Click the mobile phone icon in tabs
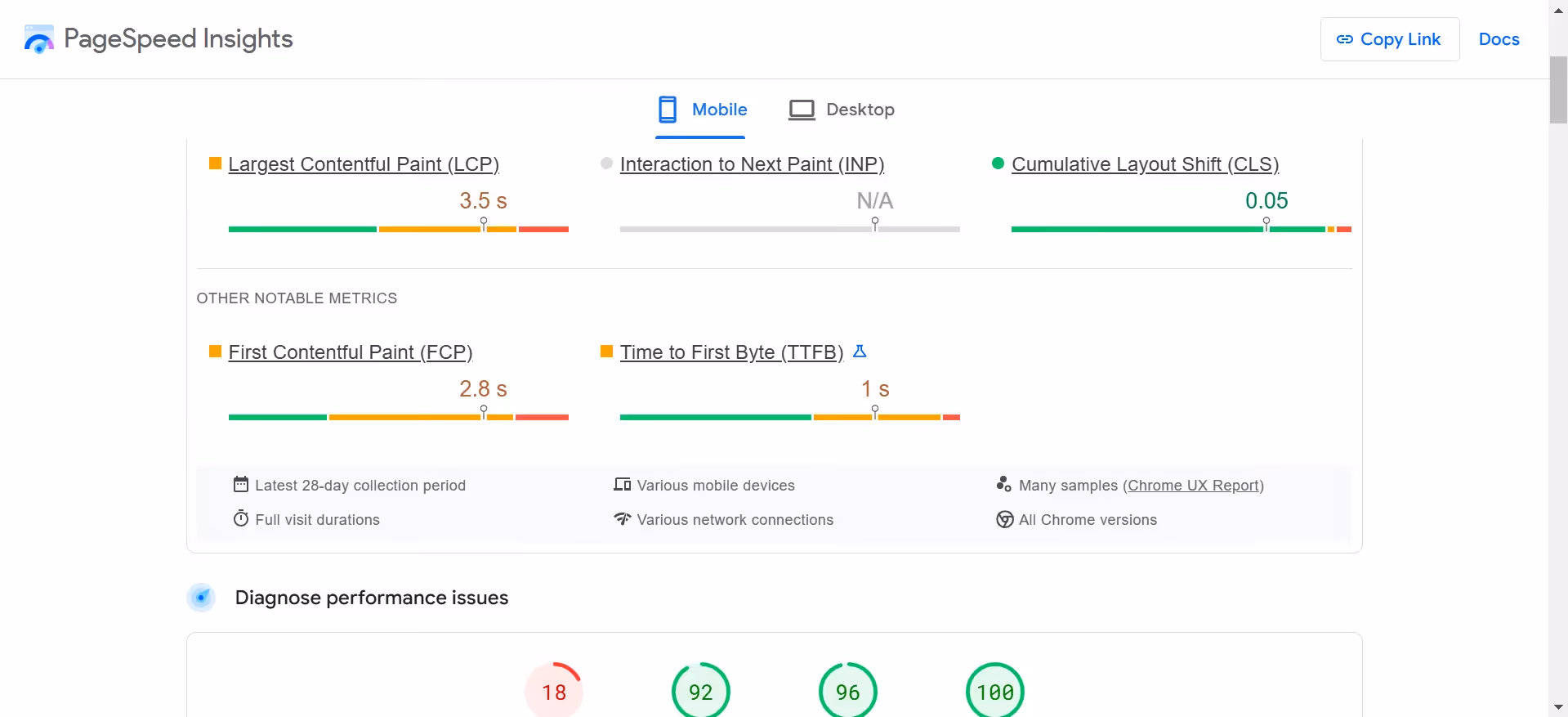1568x717 pixels. tap(668, 110)
